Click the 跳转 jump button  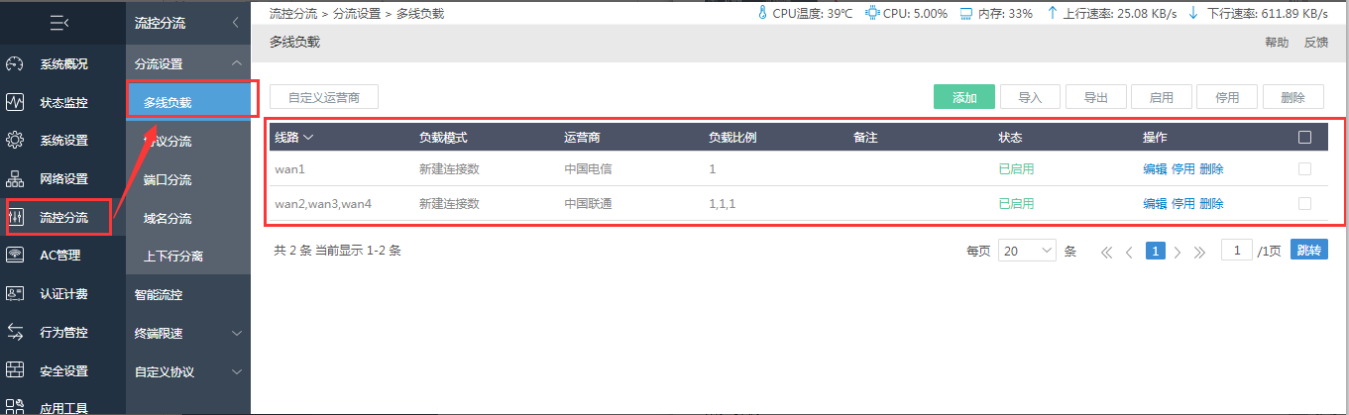pyautogui.click(x=1309, y=250)
